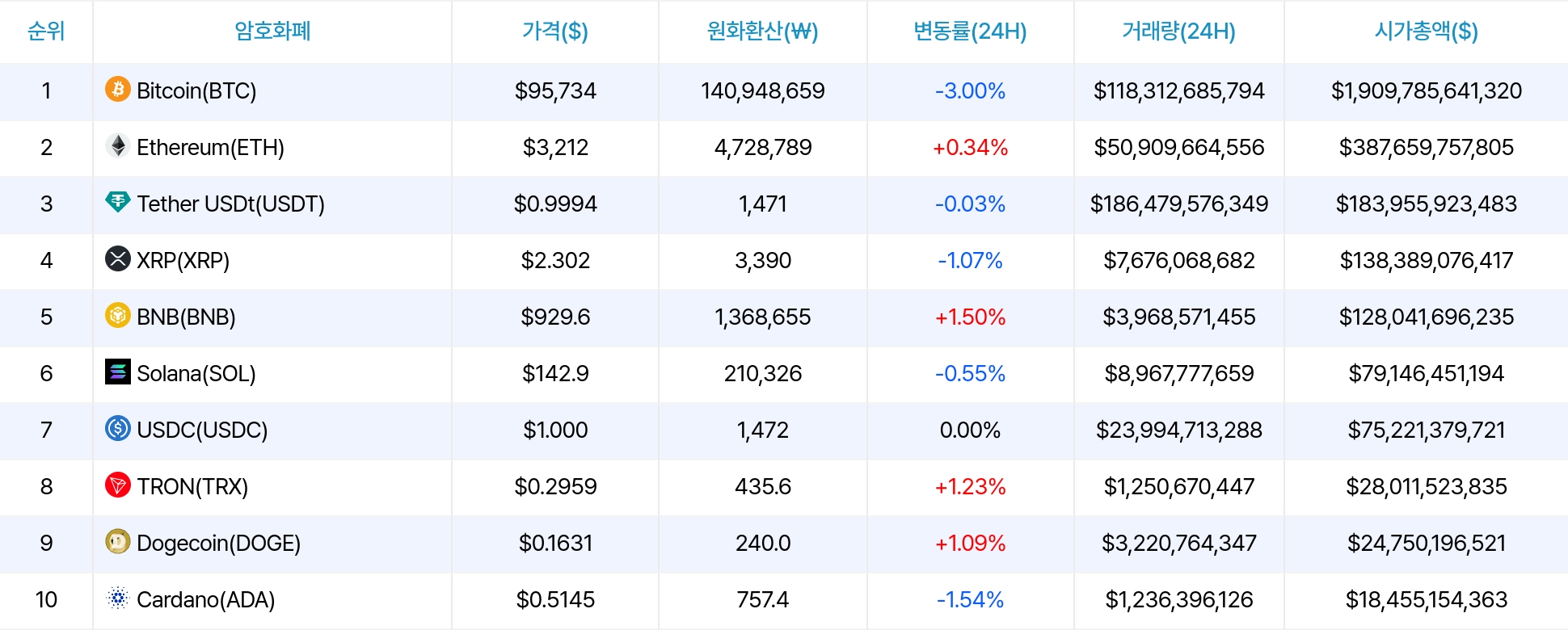Click the Ethereum diamond icon
The height and width of the screenshot is (630, 1568).
click(118, 145)
